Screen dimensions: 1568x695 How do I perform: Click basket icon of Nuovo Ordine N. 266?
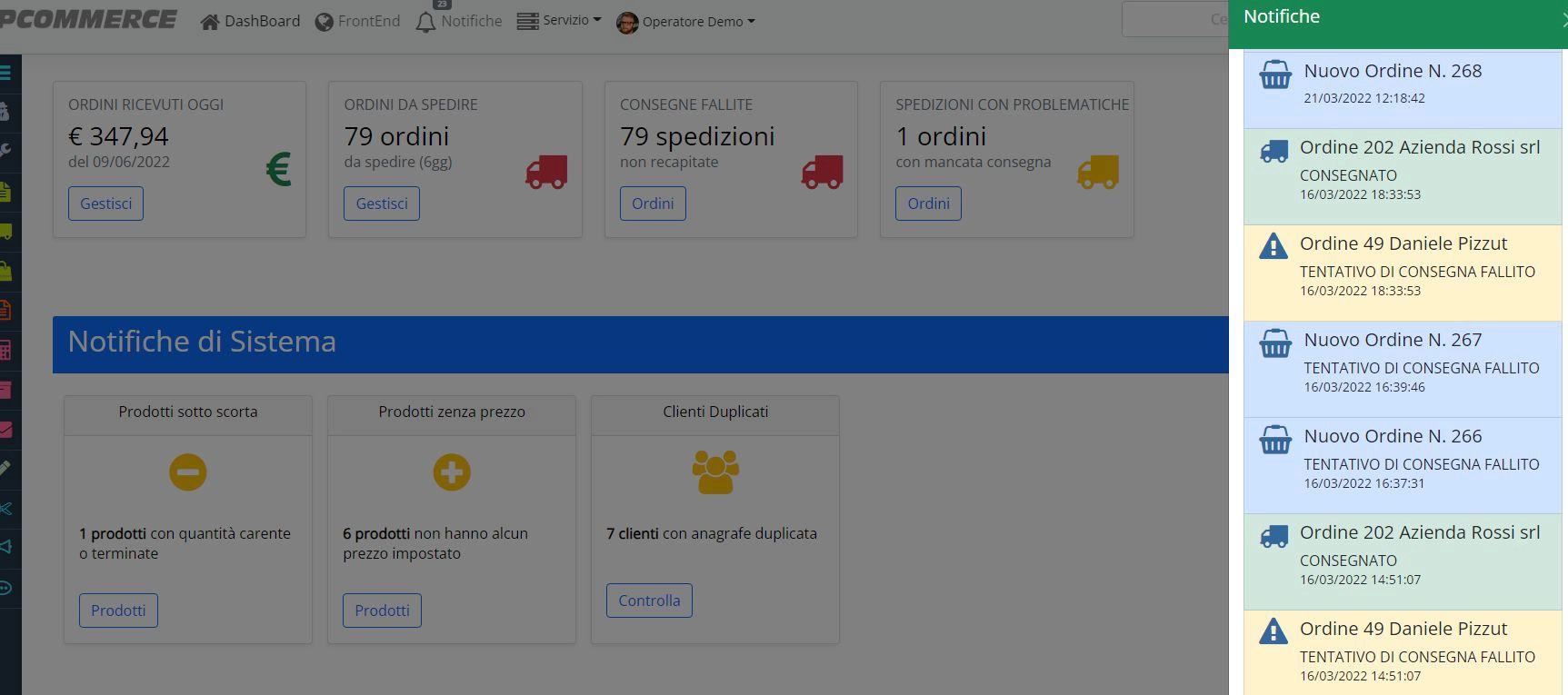pyautogui.click(x=1275, y=440)
